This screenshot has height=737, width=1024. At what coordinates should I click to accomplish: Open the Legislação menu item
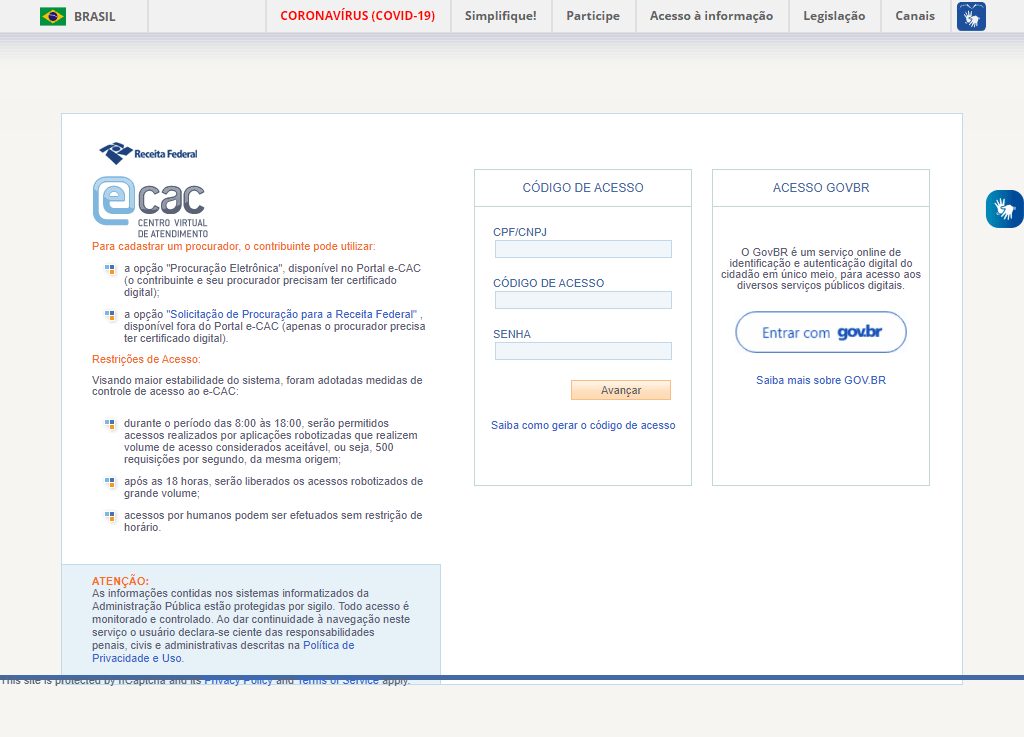click(x=834, y=16)
